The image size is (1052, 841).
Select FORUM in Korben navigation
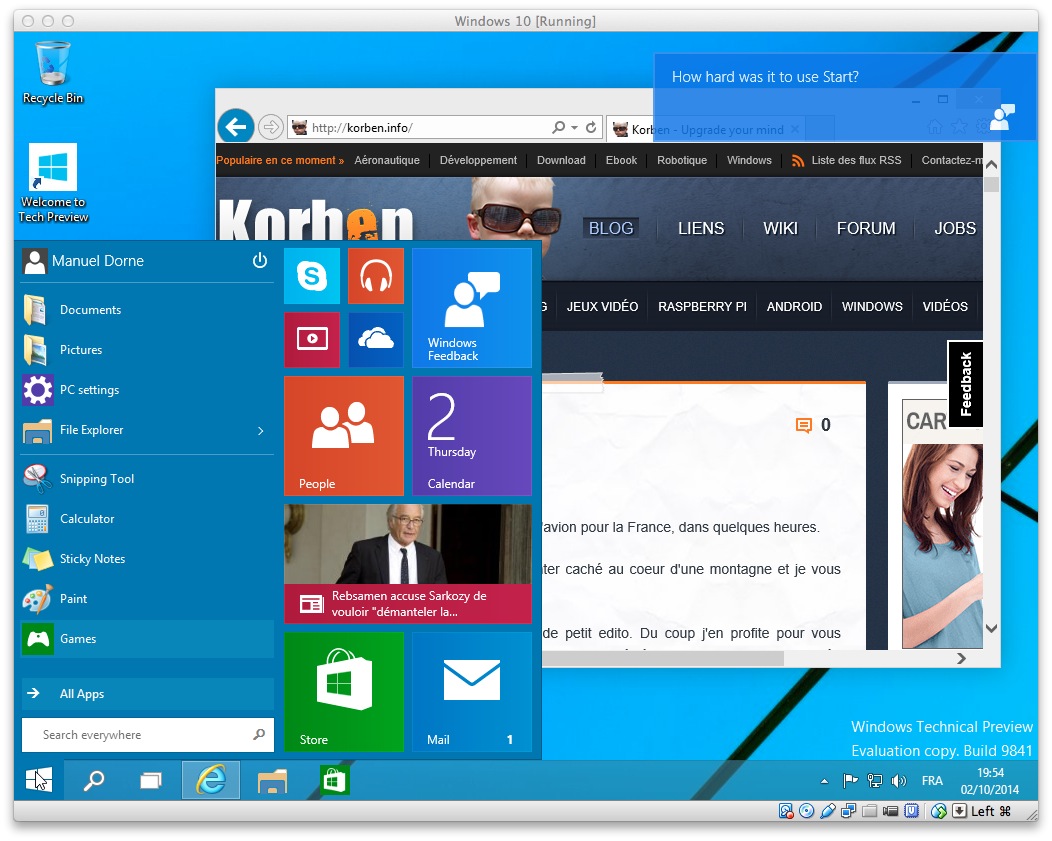(x=866, y=228)
